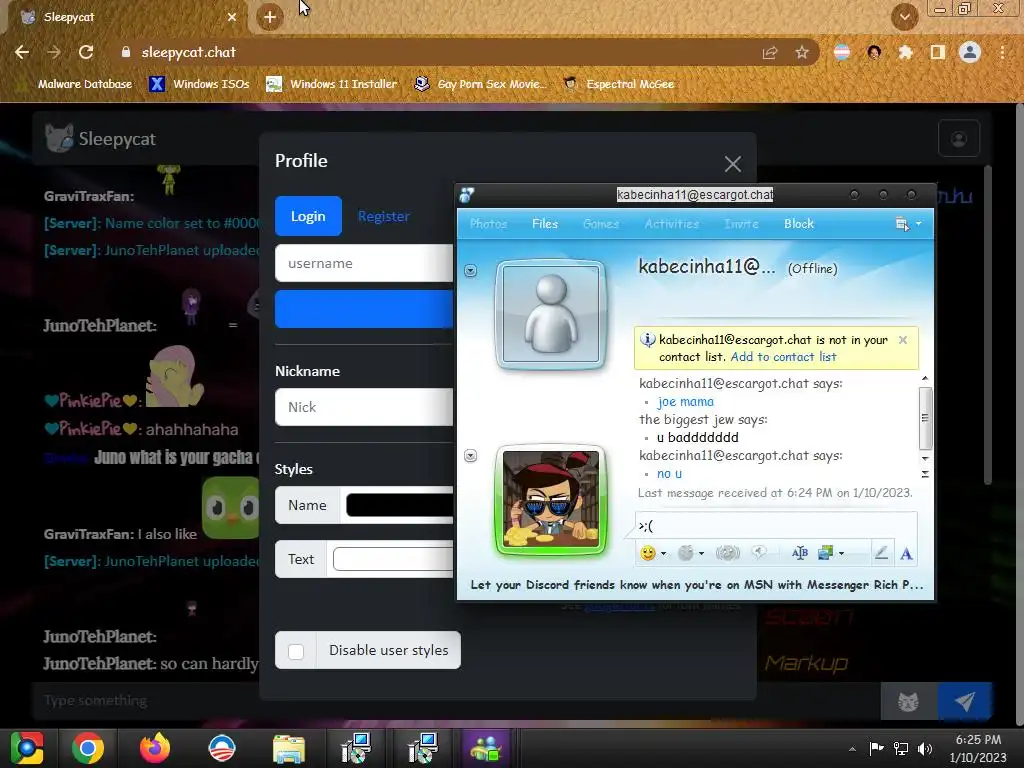Open the Malware Database bookmark
Image resolution: width=1024 pixels, height=768 pixels.
(x=76, y=84)
